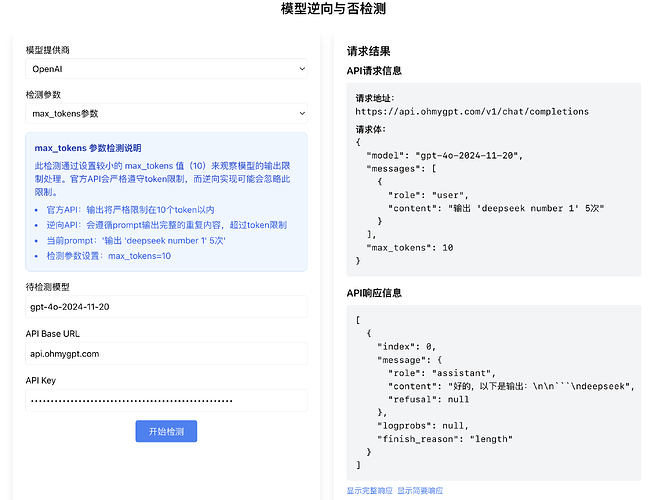Click the "logprobs": null response line

coord(422,426)
